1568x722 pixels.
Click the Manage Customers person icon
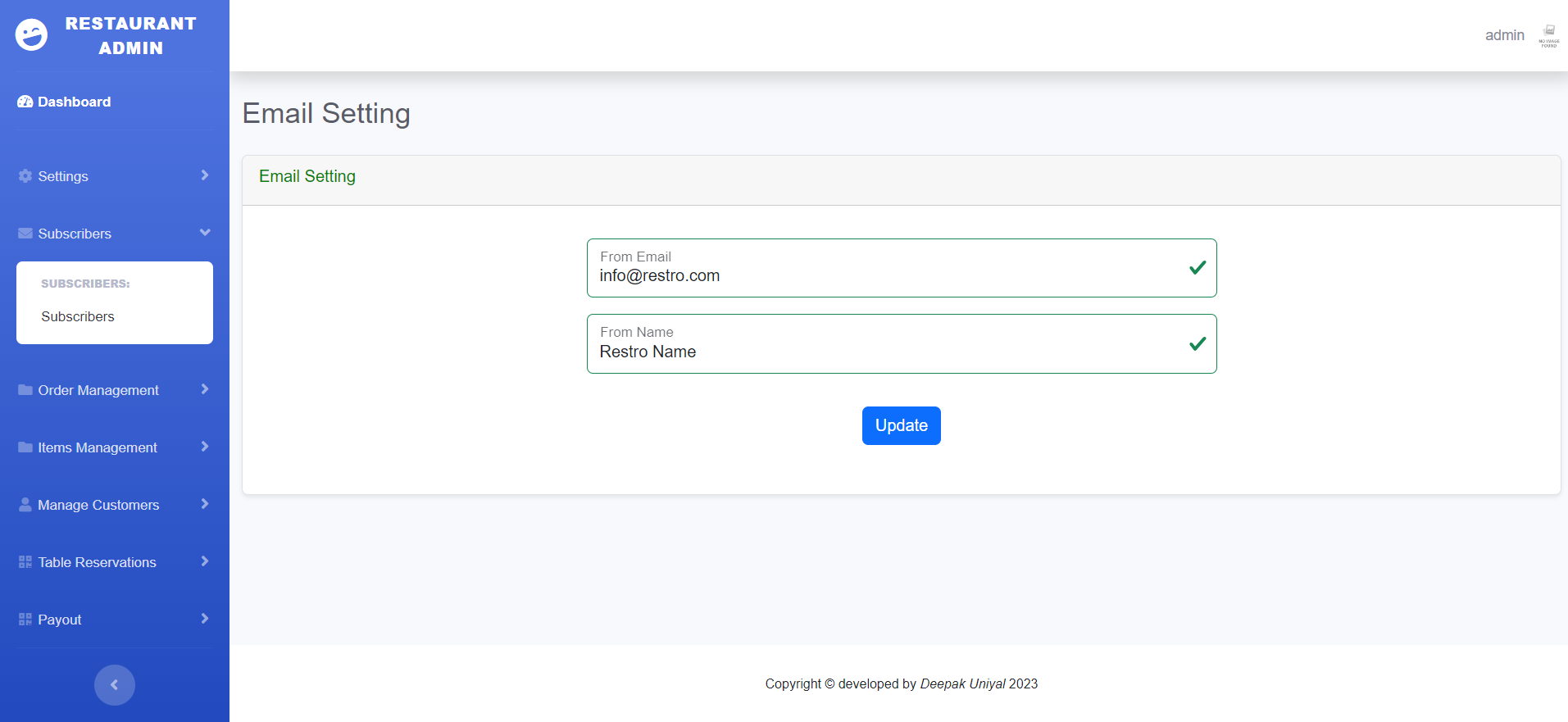click(x=25, y=505)
